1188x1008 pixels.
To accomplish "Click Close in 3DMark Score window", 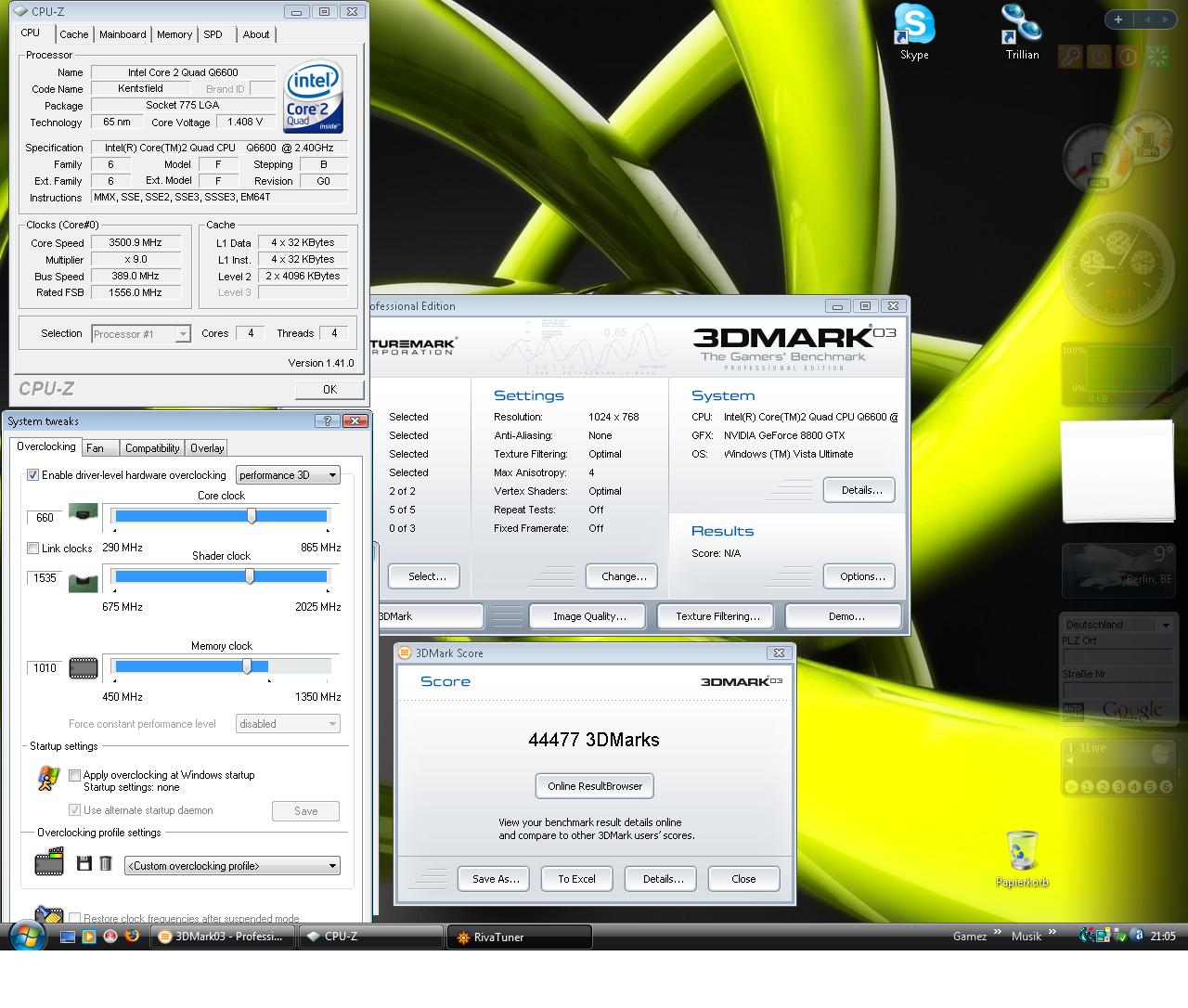I will coord(743,879).
